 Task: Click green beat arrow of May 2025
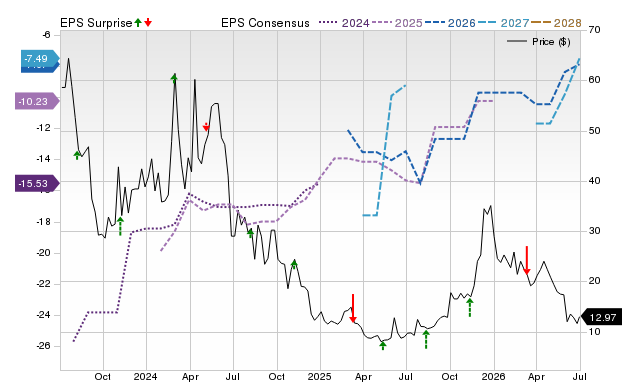click(x=383, y=346)
